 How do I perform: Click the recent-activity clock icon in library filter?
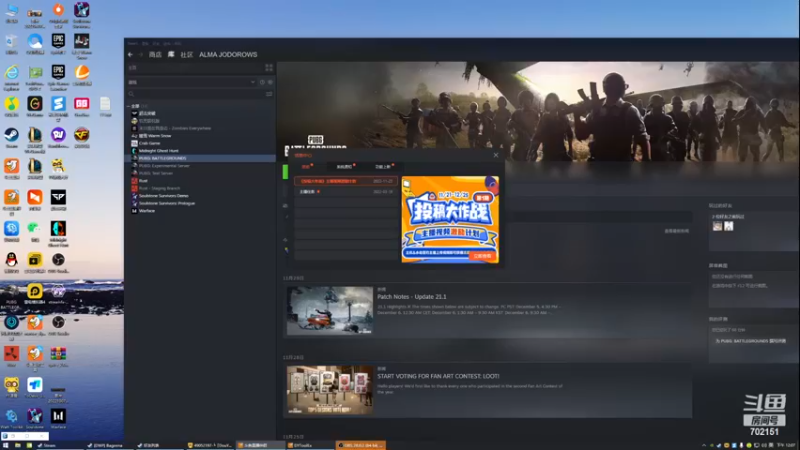pyautogui.click(x=262, y=82)
